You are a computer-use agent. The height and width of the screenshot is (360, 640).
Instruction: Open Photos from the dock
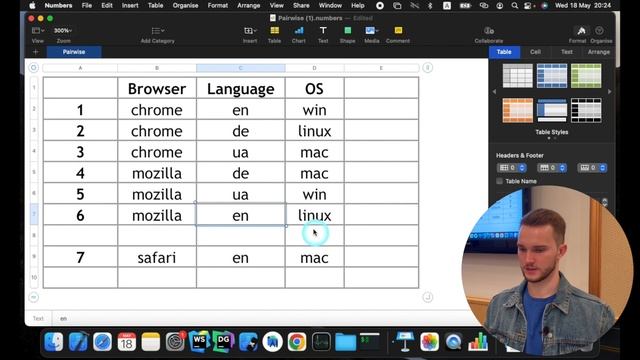429,341
